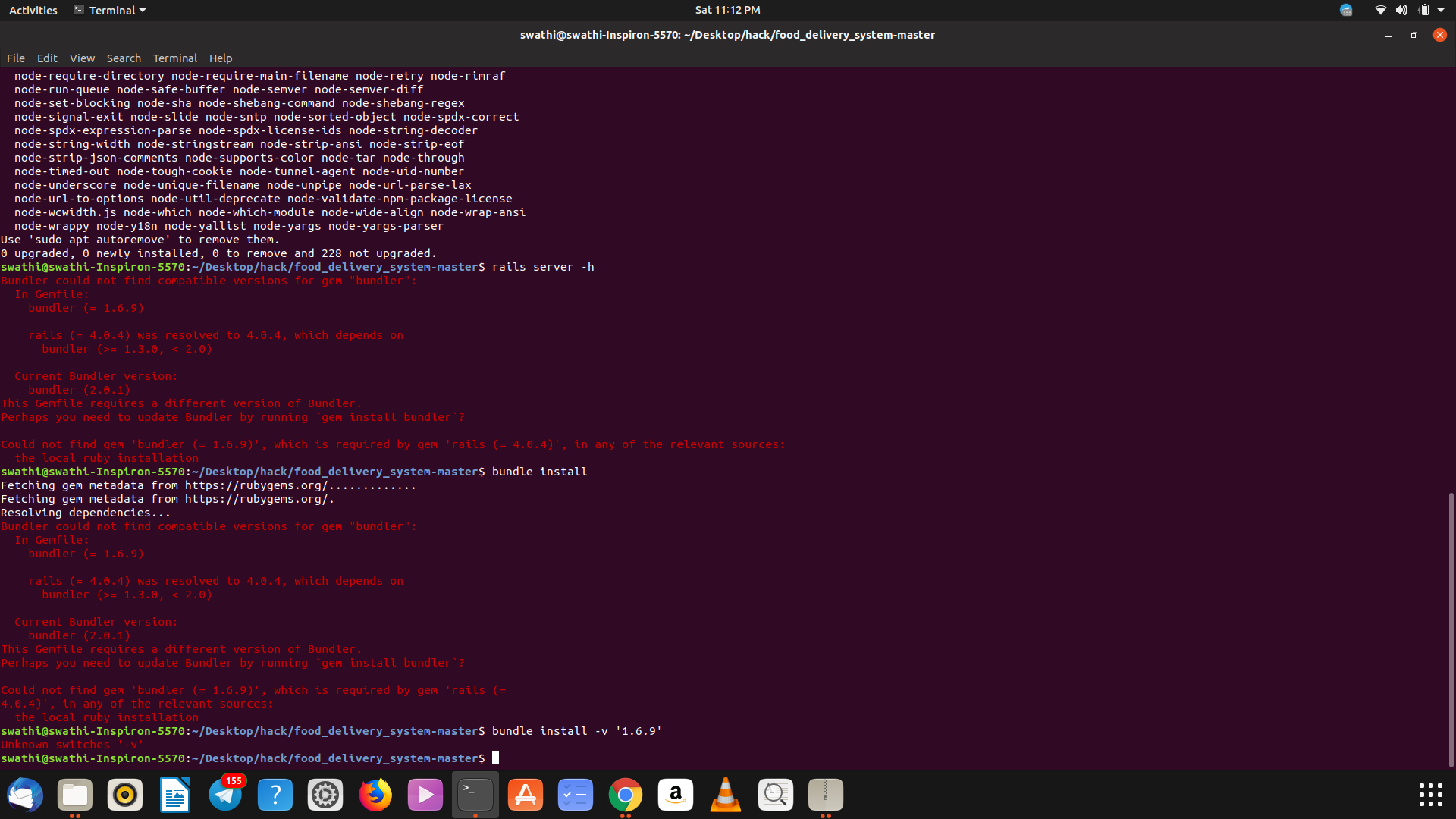1456x819 pixels.
Task: Launch Firefox from the dock
Action: click(x=375, y=795)
